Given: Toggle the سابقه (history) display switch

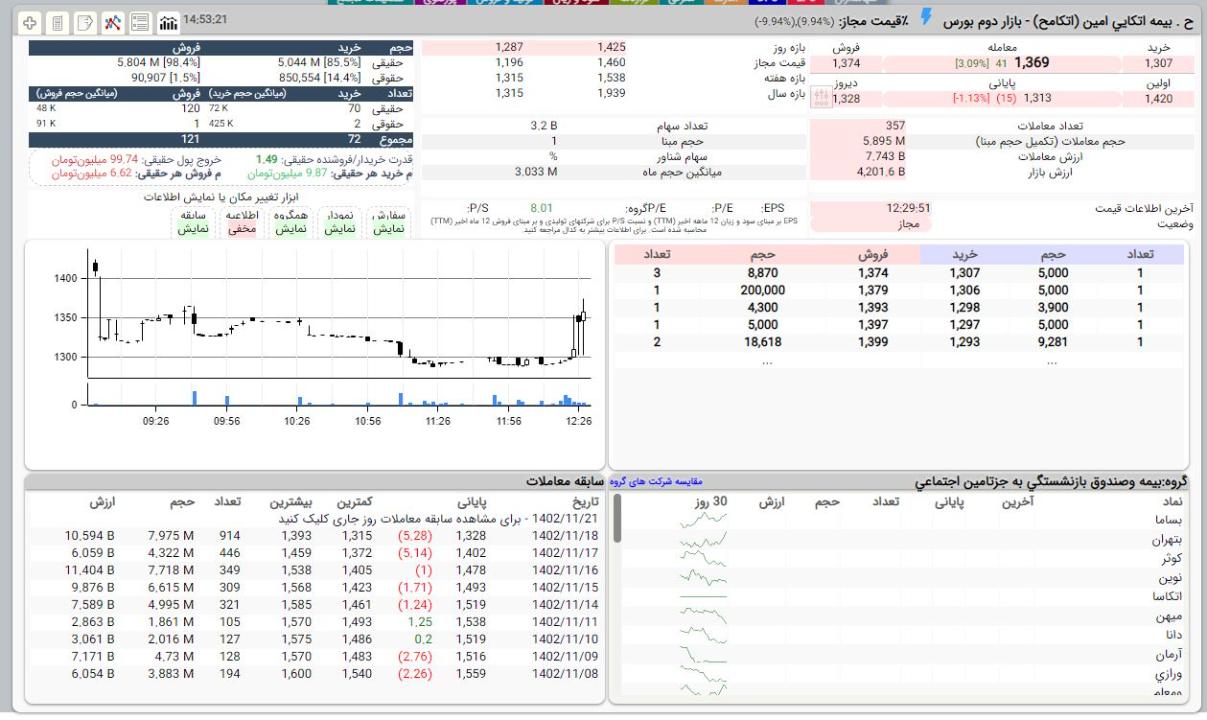Looking at the screenshot, I should point(194,222).
